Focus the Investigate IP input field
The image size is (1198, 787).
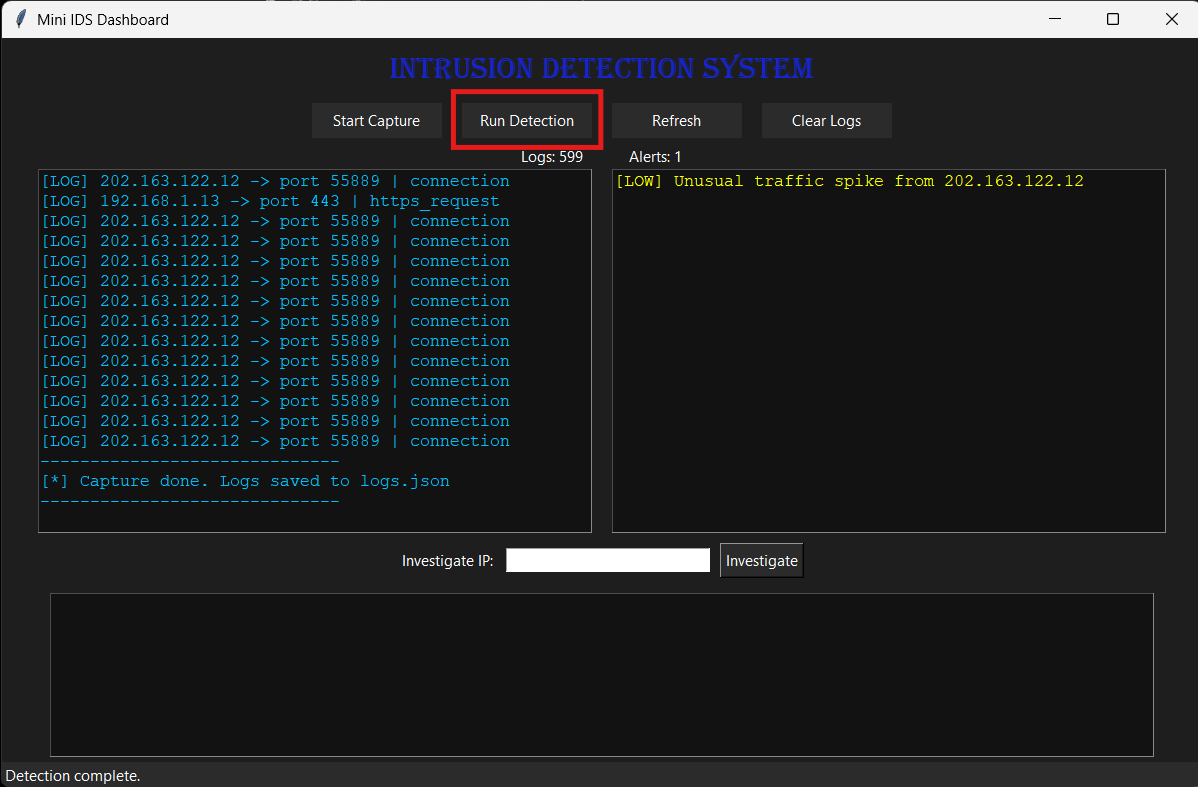click(608, 560)
